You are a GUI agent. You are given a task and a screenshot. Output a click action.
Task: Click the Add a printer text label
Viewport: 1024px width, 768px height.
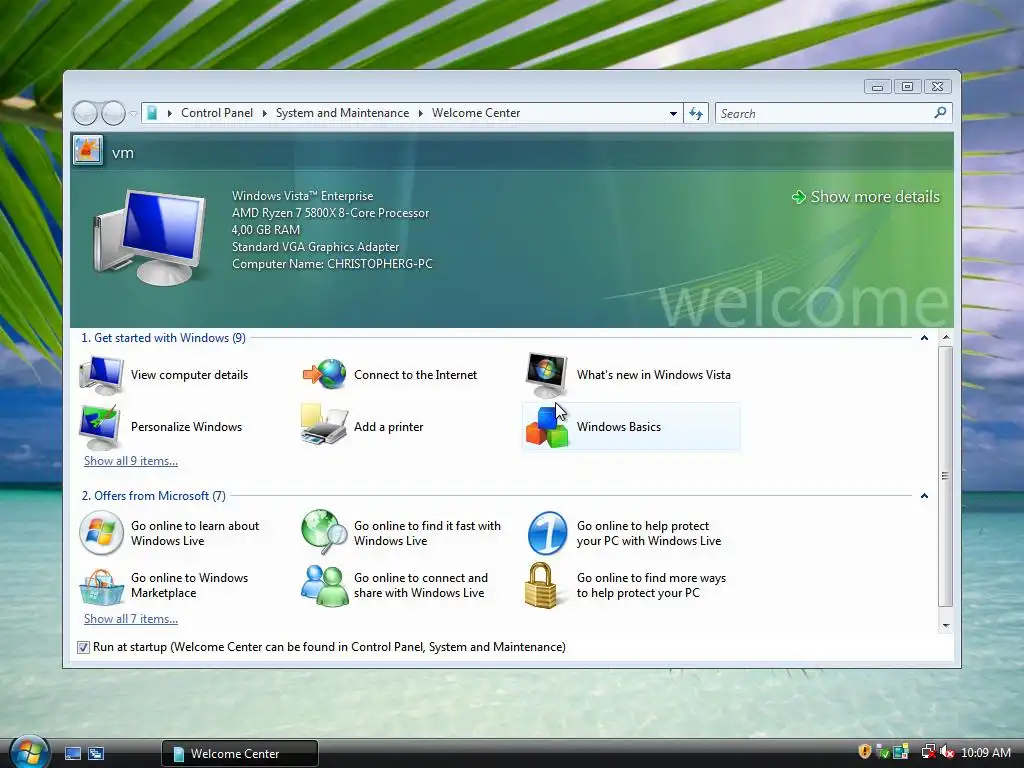tap(389, 427)
